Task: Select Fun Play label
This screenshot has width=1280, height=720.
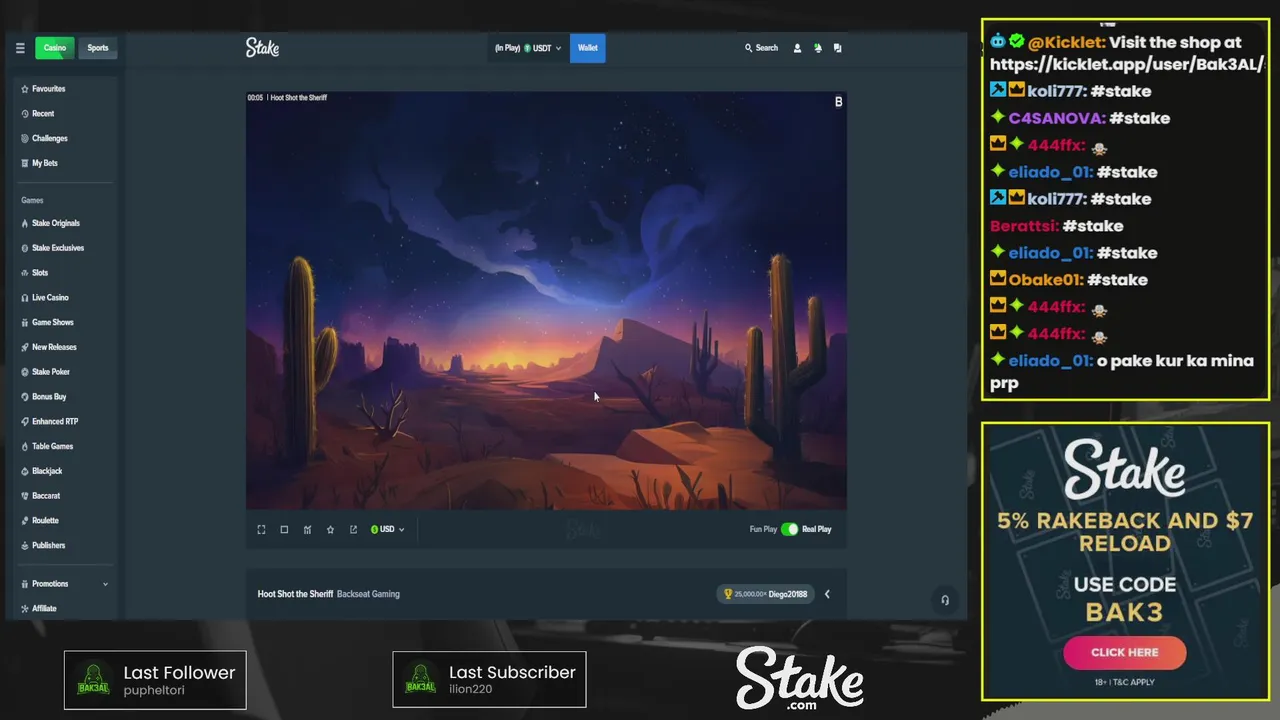Action: click(763, 529)
